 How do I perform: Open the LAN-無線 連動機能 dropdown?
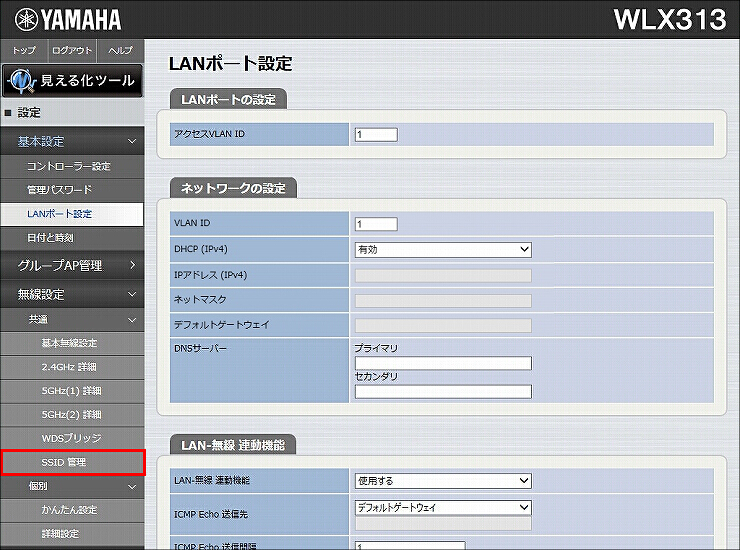[443, 481]
